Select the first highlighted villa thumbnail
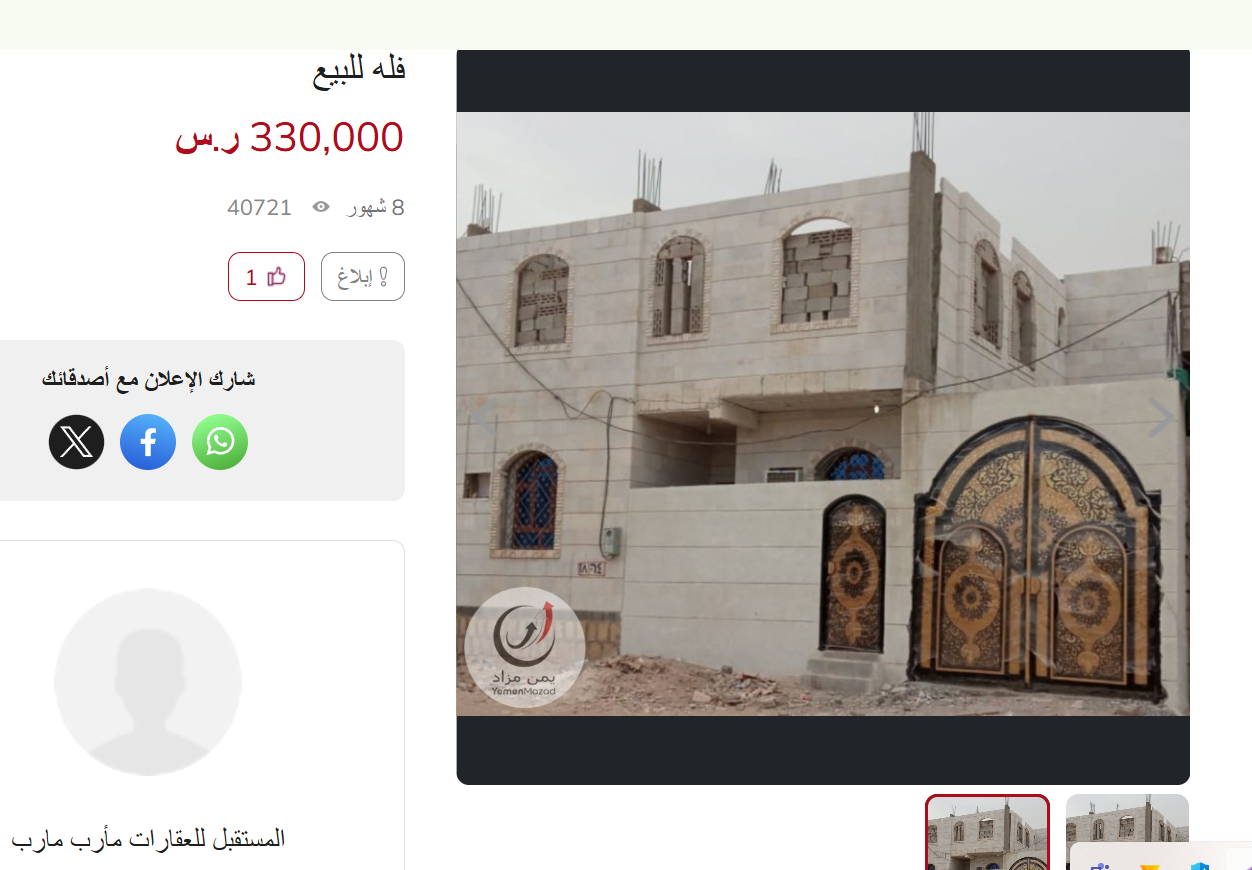Image resolution: width=1252 pixels, height=870 pixels. coord(987,833)
